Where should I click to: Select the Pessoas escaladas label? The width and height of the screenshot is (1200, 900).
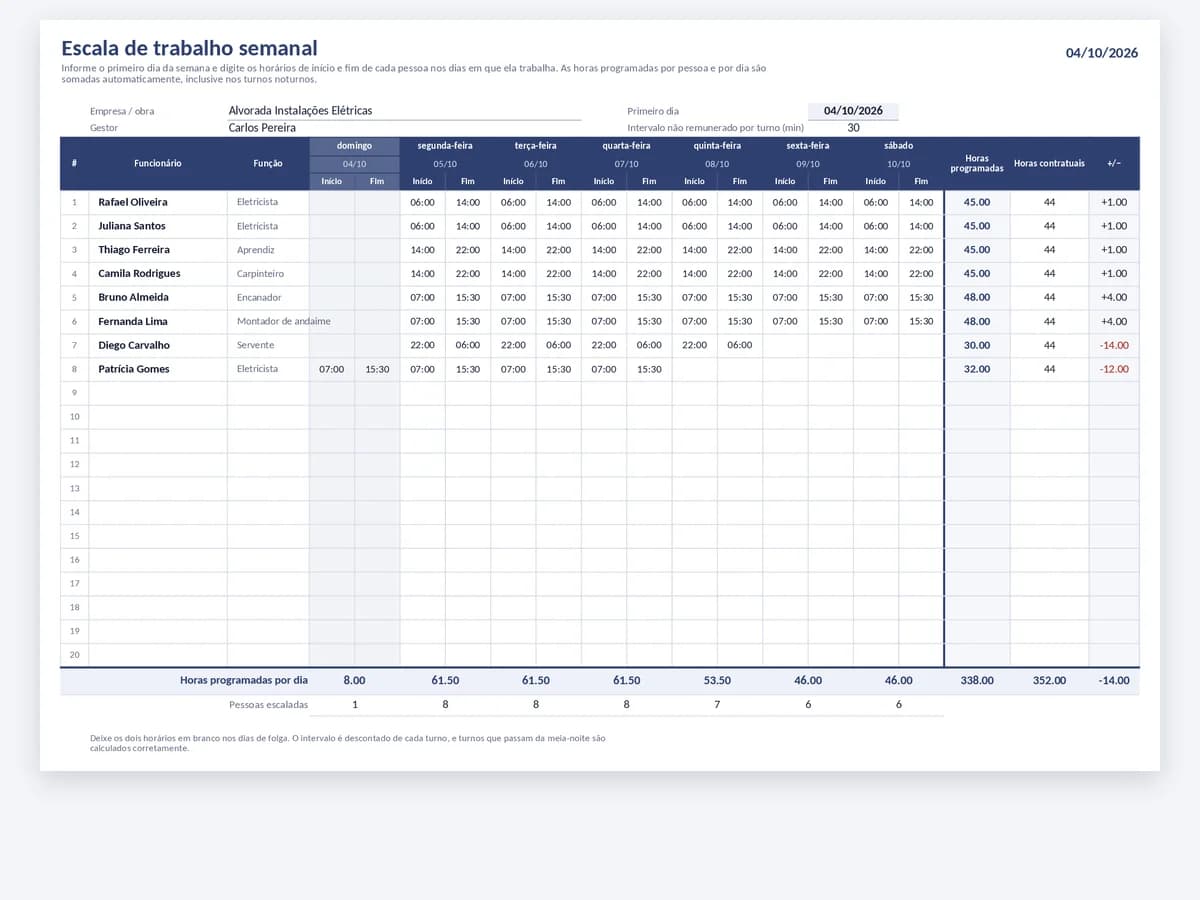coord(268,704)
